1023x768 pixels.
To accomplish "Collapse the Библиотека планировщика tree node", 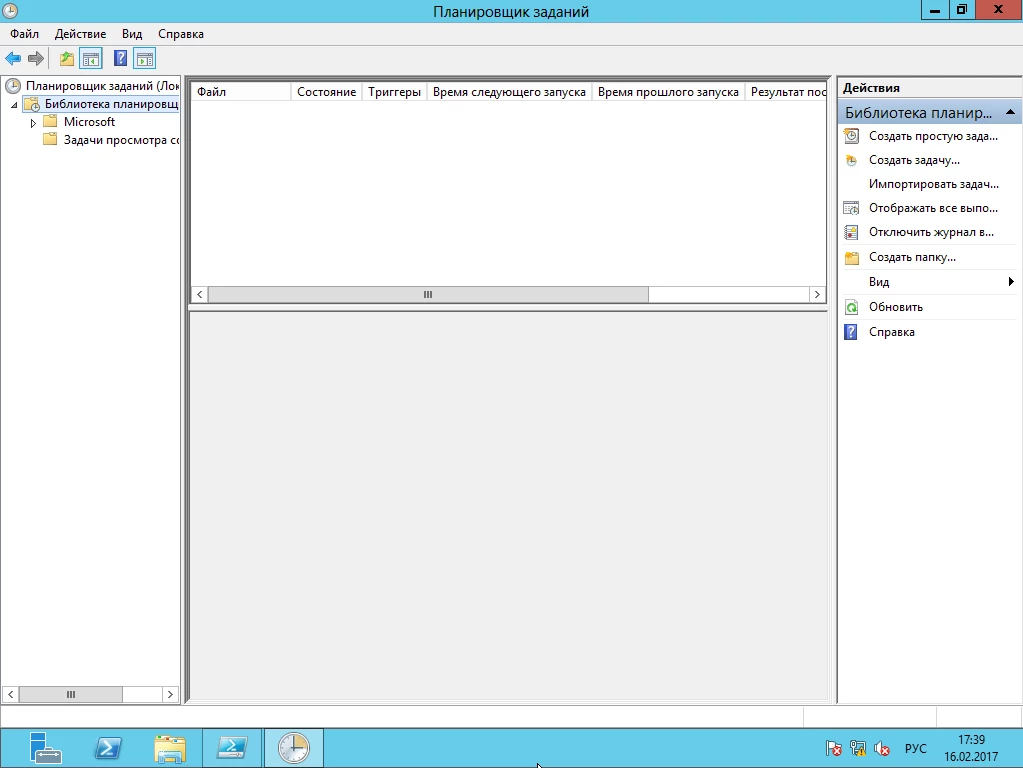I will click(14, 105).
